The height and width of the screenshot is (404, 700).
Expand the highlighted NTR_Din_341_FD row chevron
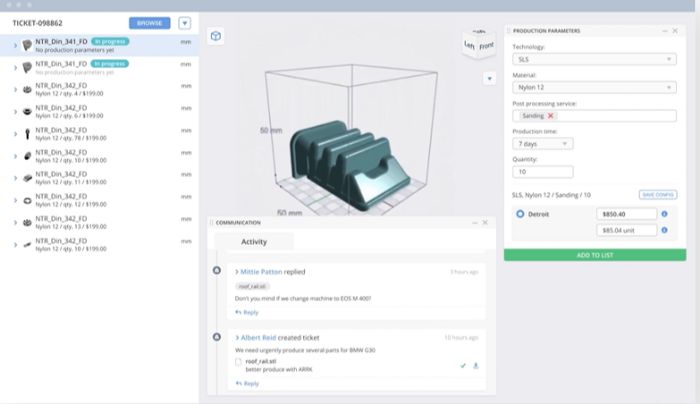15,46
